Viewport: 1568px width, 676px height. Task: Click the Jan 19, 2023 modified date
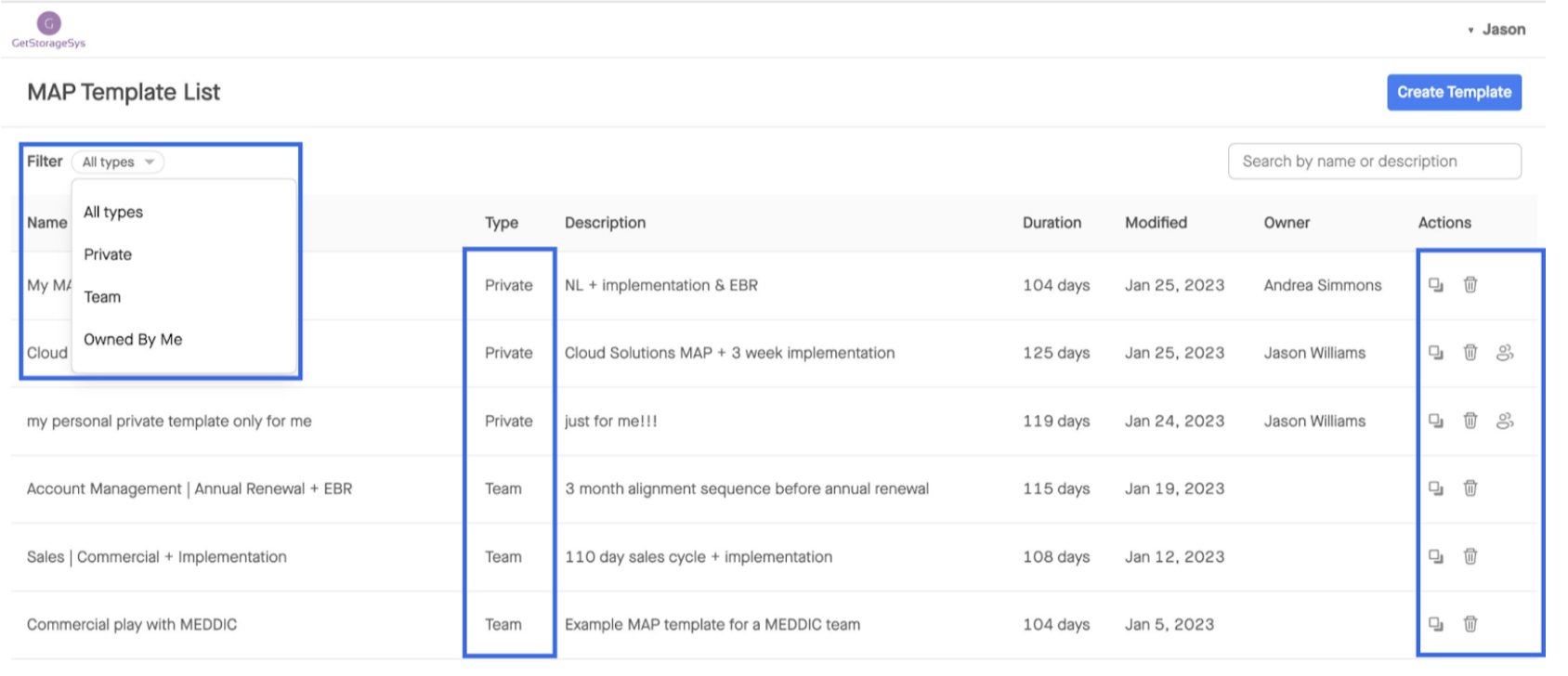click(x=1174, y=488)
